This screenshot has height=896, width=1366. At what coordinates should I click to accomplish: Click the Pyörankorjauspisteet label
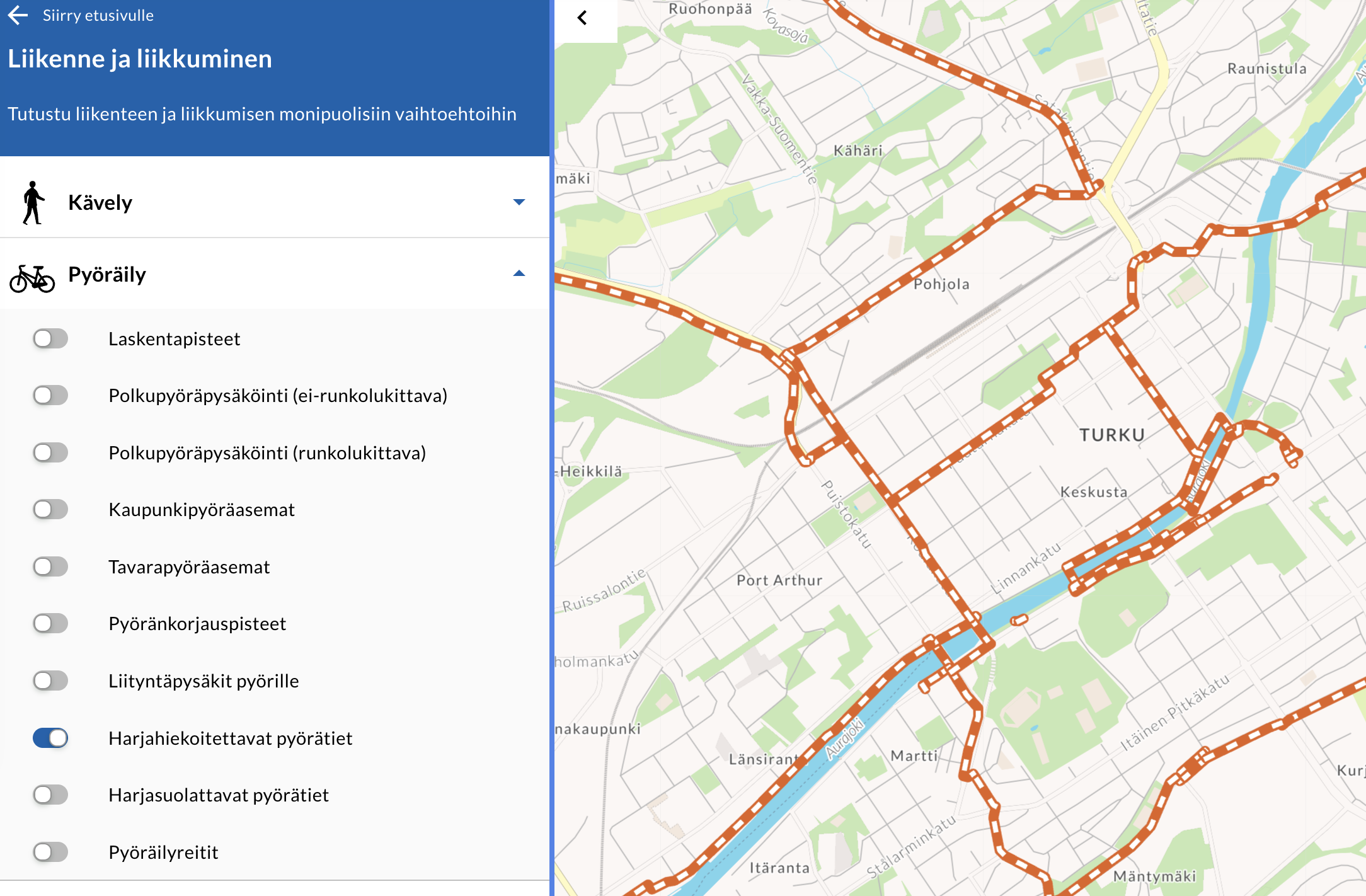pyautogui.click(x=197, y=624)
